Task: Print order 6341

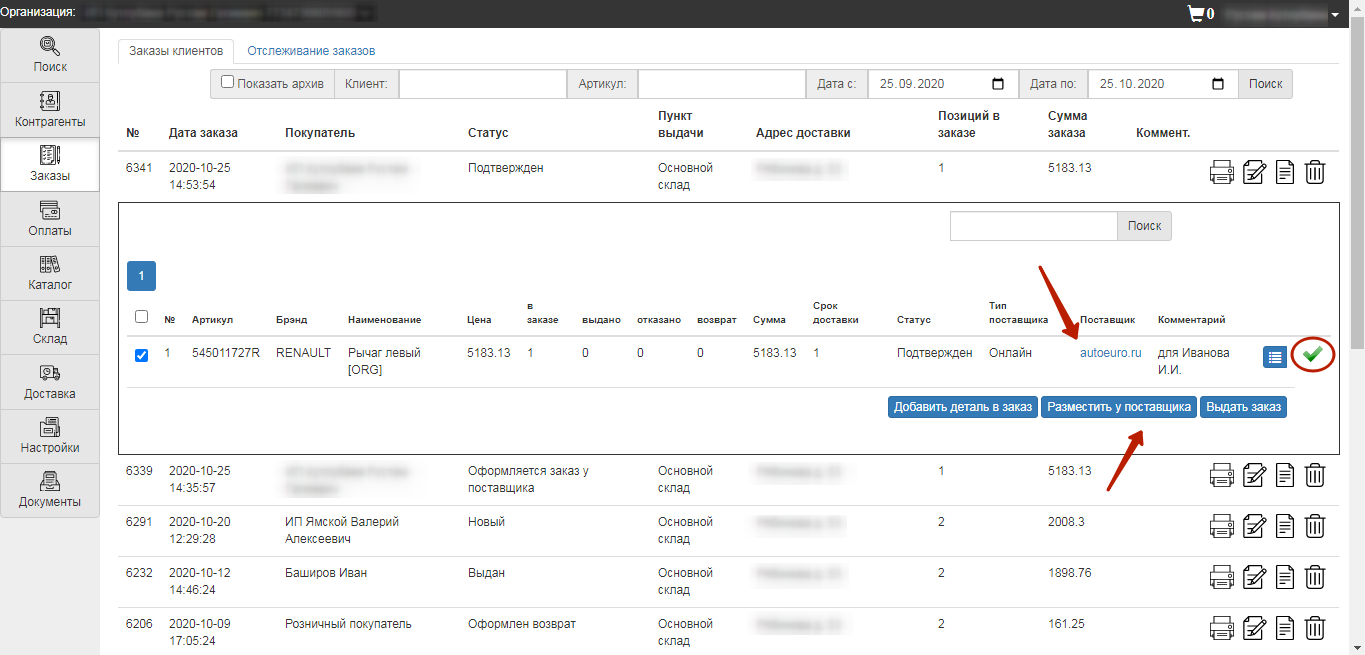Action: [x=1222, y=172]
